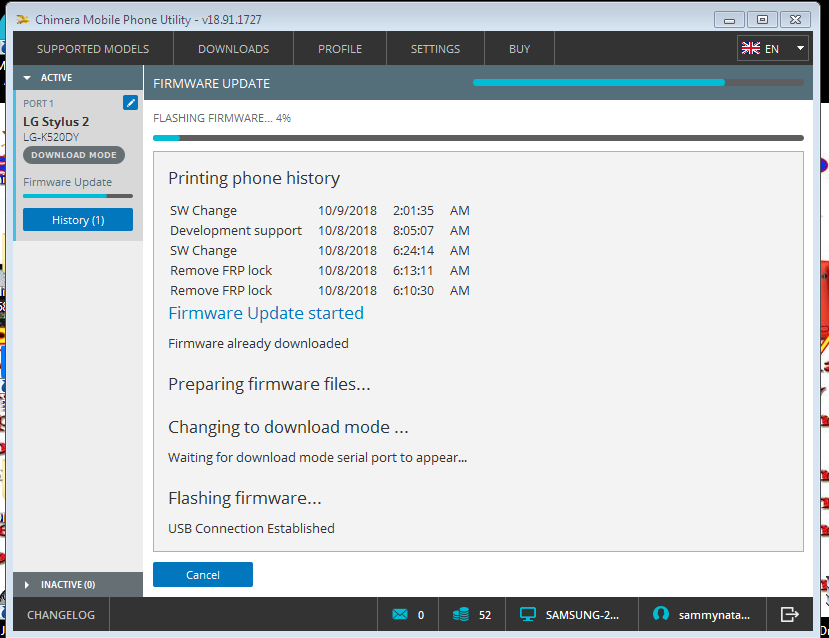Click the 'USB Connection Established' log line
829x638 pixels.
(x=251, y=529)
